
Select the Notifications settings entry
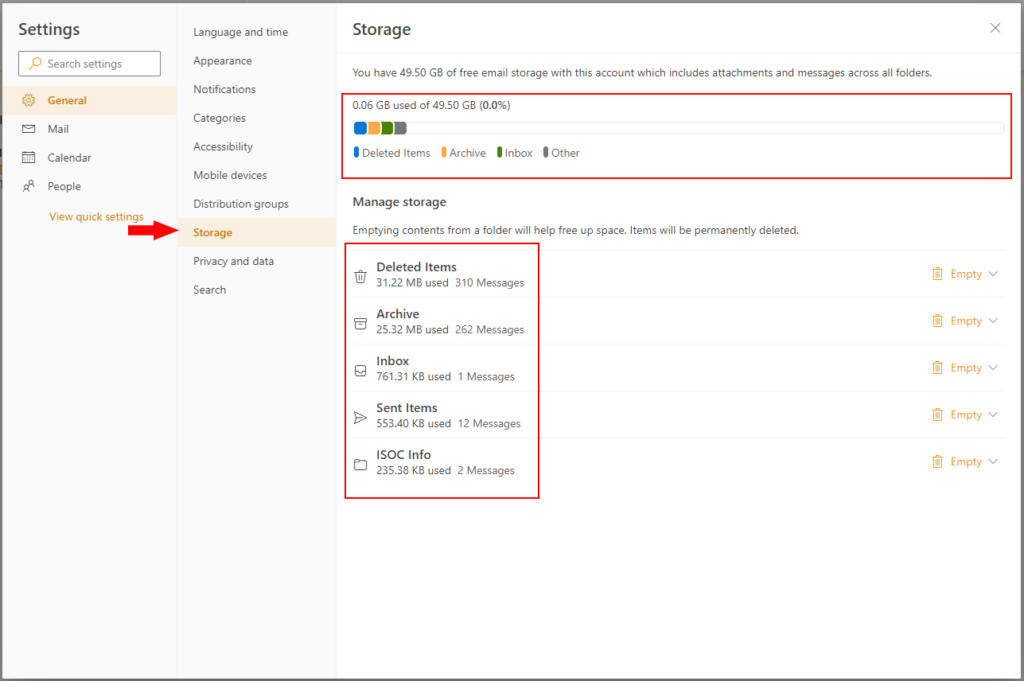click(x=224, y=89)
